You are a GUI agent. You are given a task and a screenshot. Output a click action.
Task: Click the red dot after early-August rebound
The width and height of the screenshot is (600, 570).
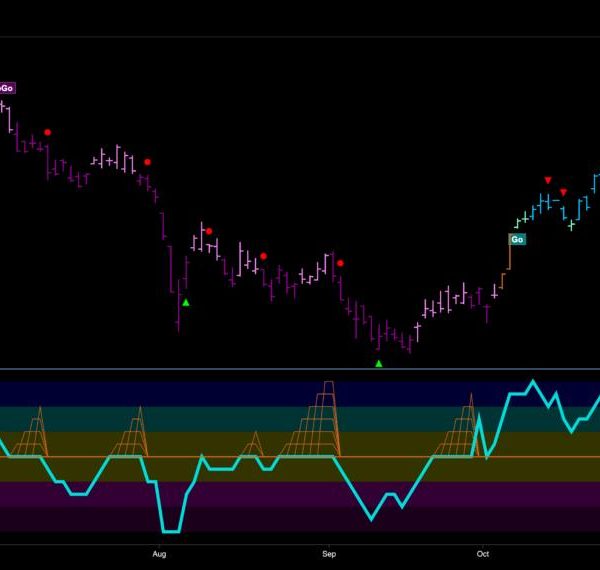tap(209, 231)
